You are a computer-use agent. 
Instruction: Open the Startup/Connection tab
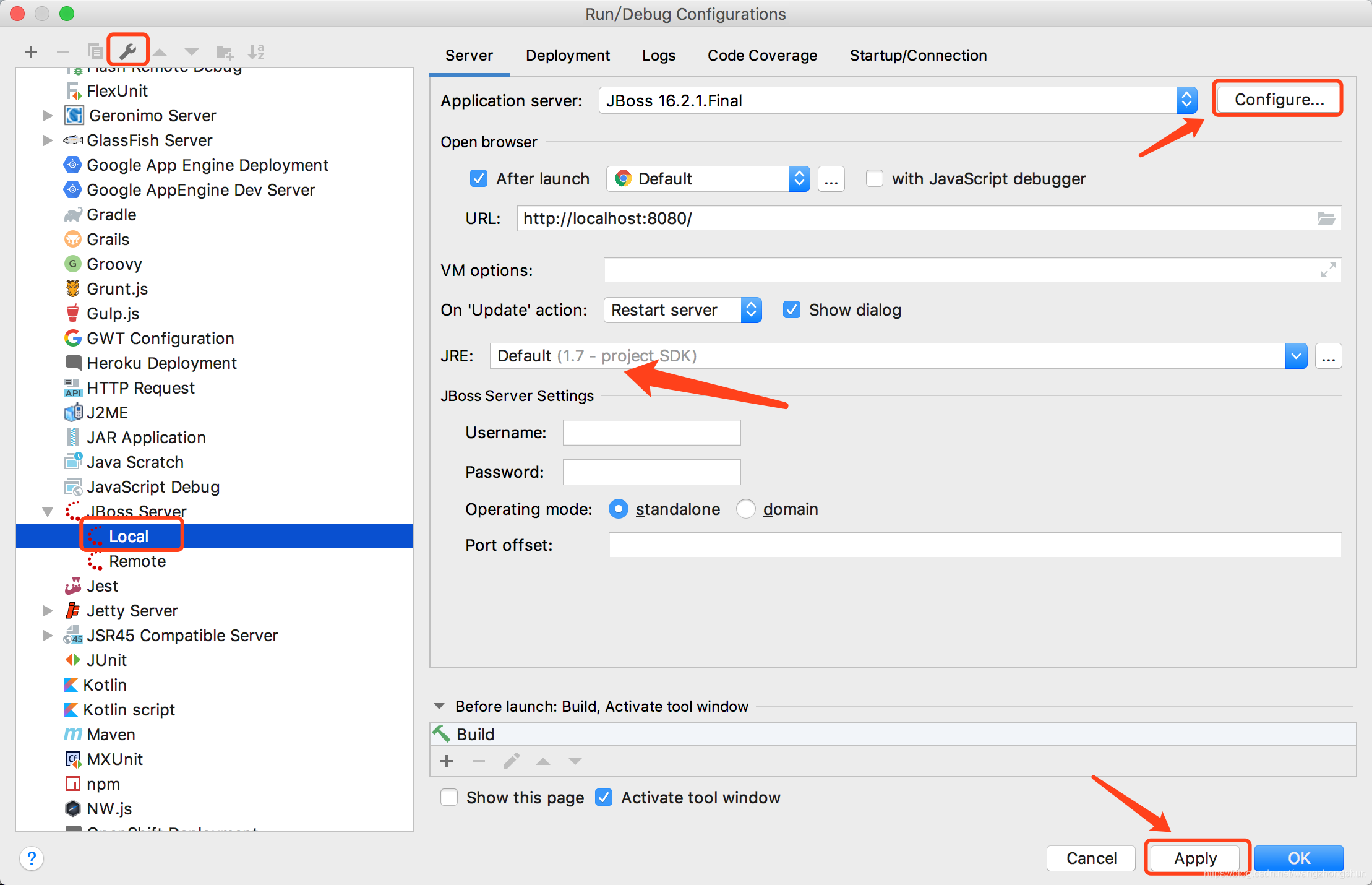coord(918,56)
